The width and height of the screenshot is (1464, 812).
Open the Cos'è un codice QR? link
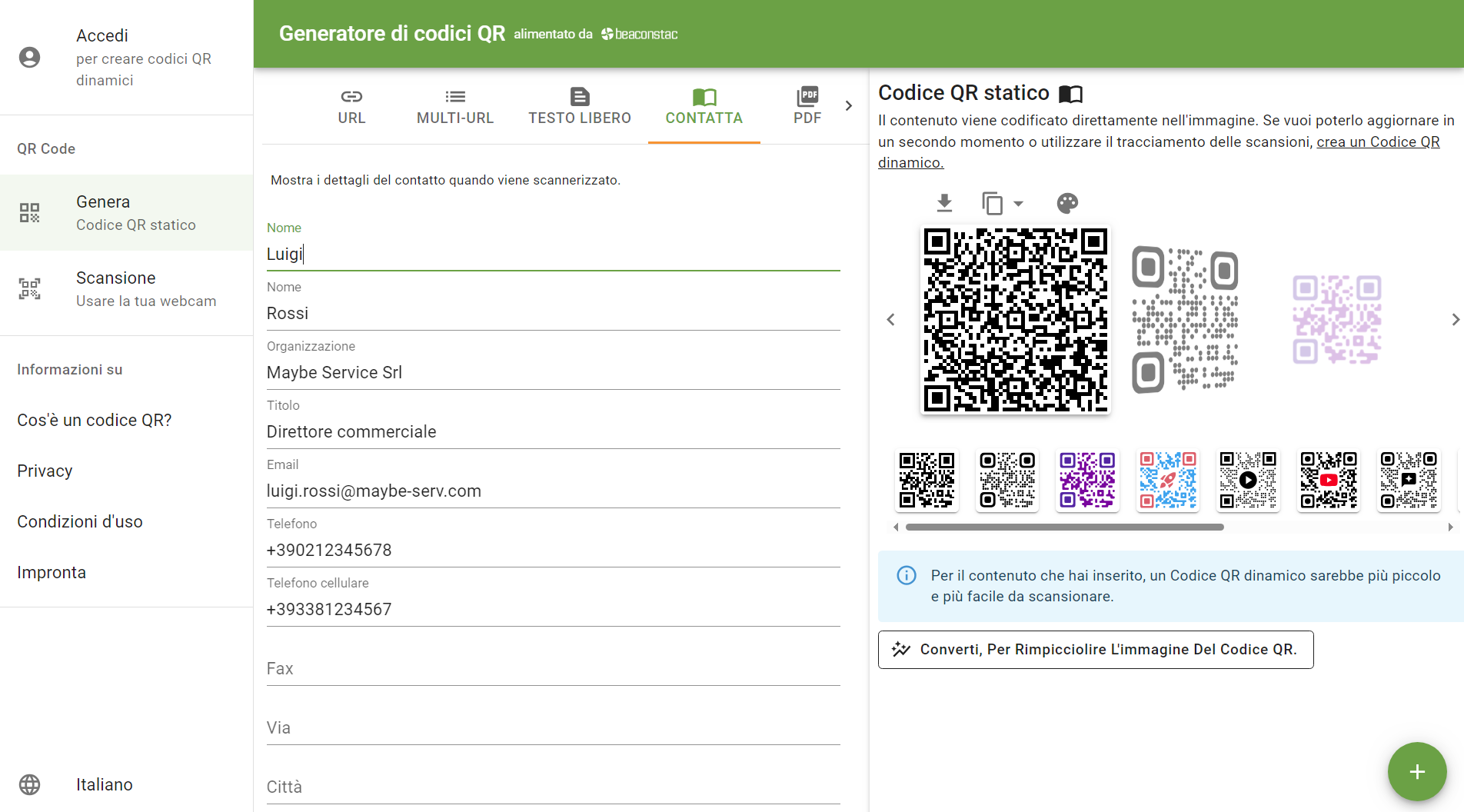(x=95, y=420)
